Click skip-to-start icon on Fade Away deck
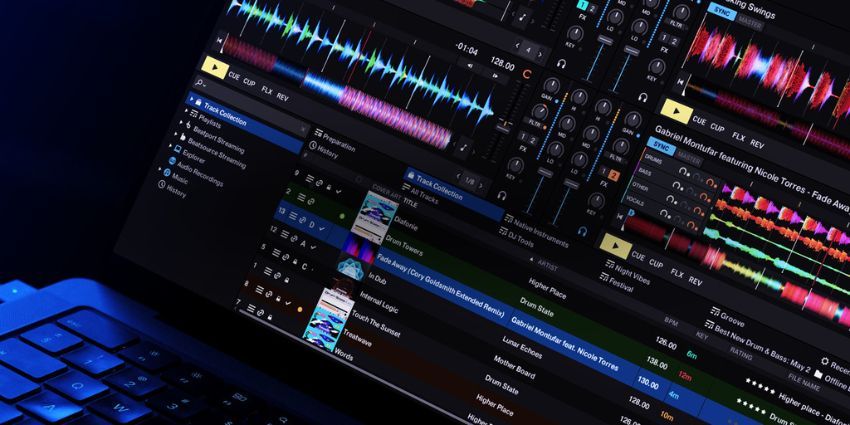Viewport: 850px width, 425px height. pyautogui.click(x=621, y=216)
